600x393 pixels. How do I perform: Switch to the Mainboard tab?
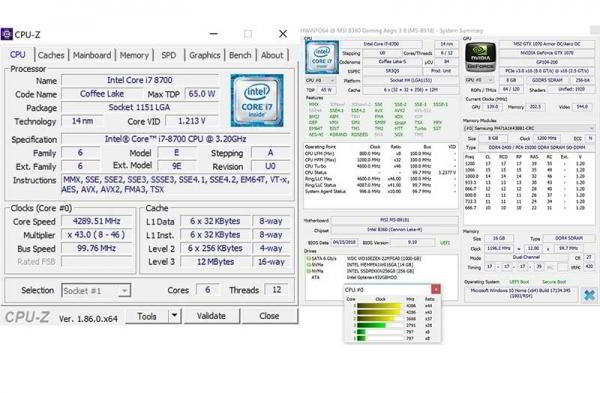(x=92, y=55)
